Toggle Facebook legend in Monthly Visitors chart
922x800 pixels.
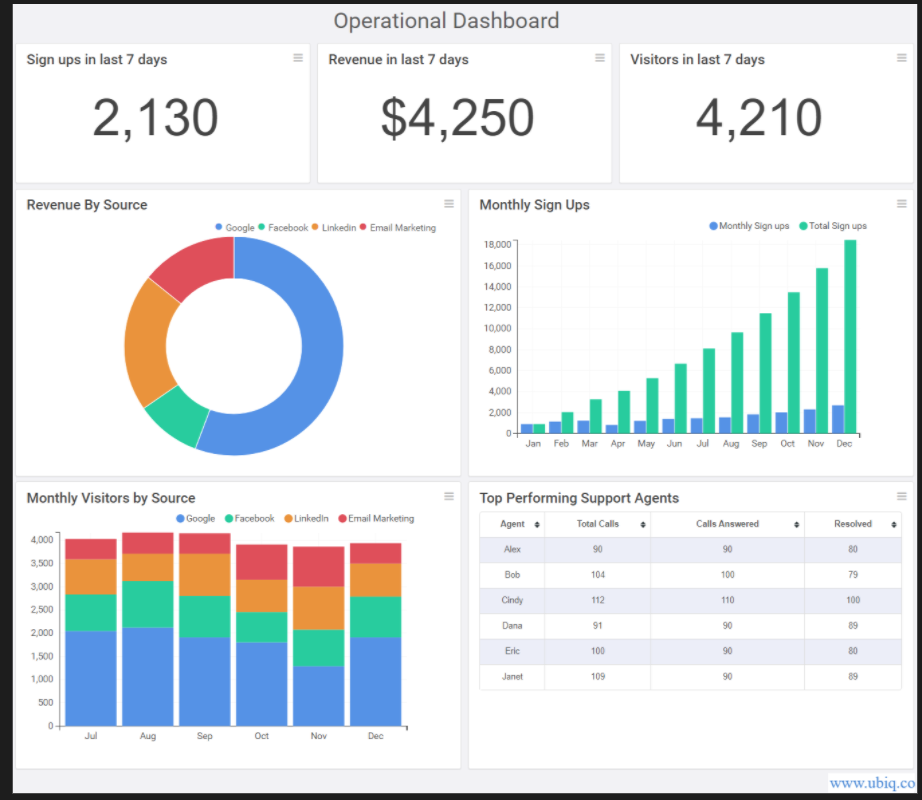[x=250, y=518]
